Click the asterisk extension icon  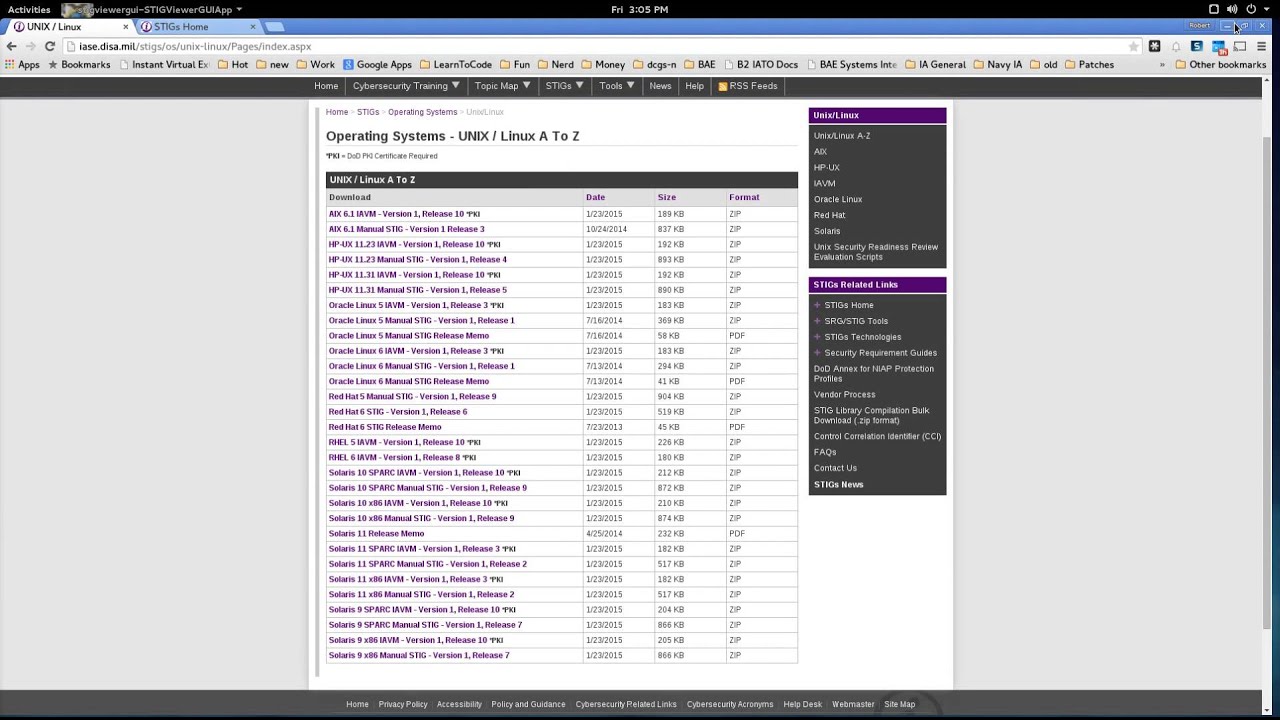1154,46
